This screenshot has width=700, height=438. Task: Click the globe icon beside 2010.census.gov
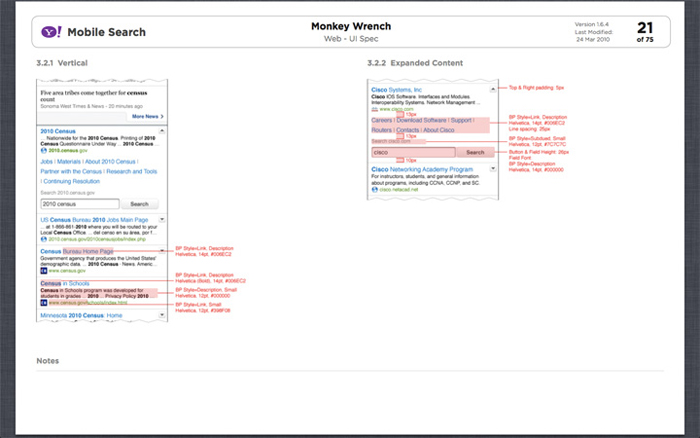44,150
